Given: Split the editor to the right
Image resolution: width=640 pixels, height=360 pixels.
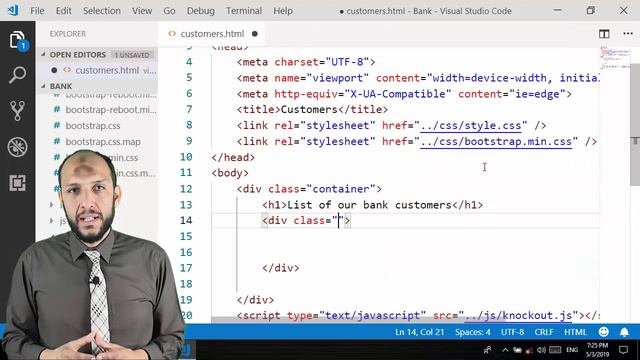Looking at the screenshot, I should (604, 34).
